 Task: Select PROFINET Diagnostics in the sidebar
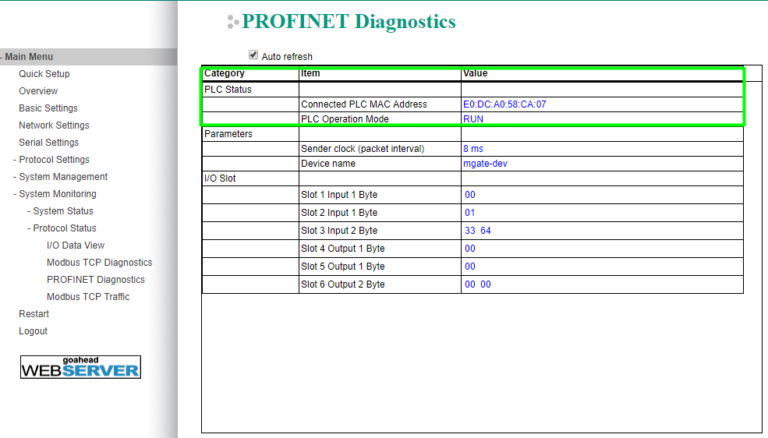click(95, 280)
